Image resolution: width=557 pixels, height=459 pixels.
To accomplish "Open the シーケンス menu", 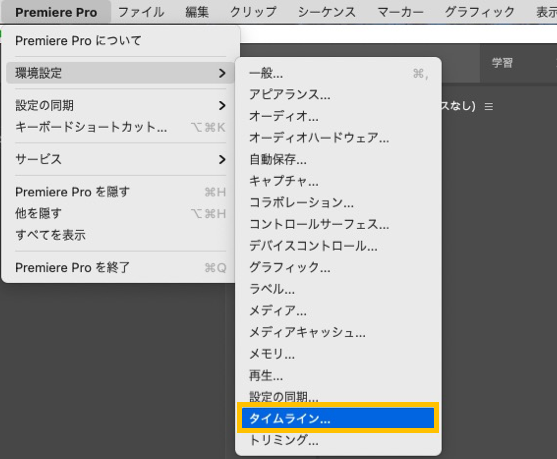I will pyautogui.click(x=327, y=12).
